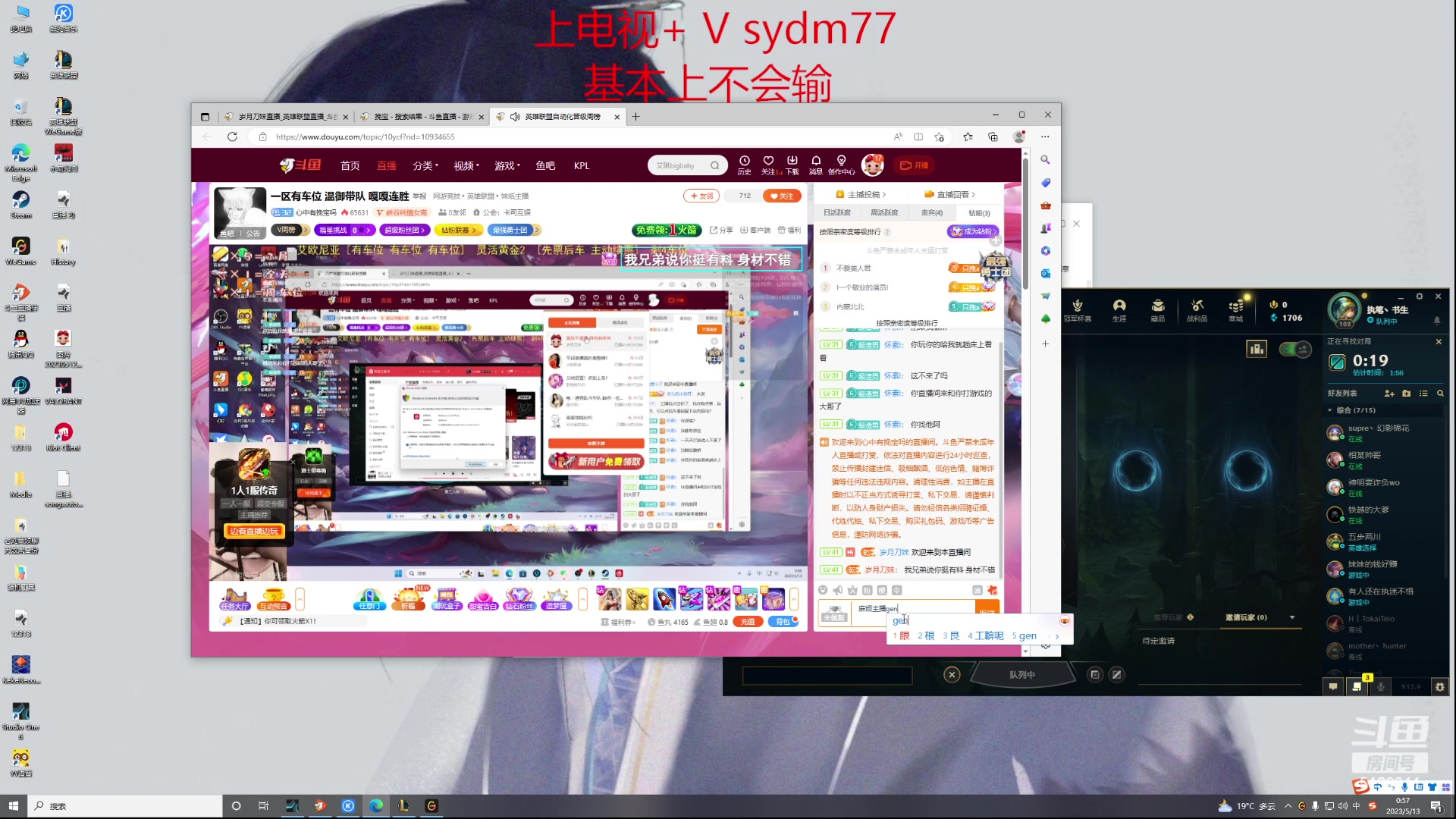
Task: Open the 背包 backpack button
Action: (x=783, y=621)
